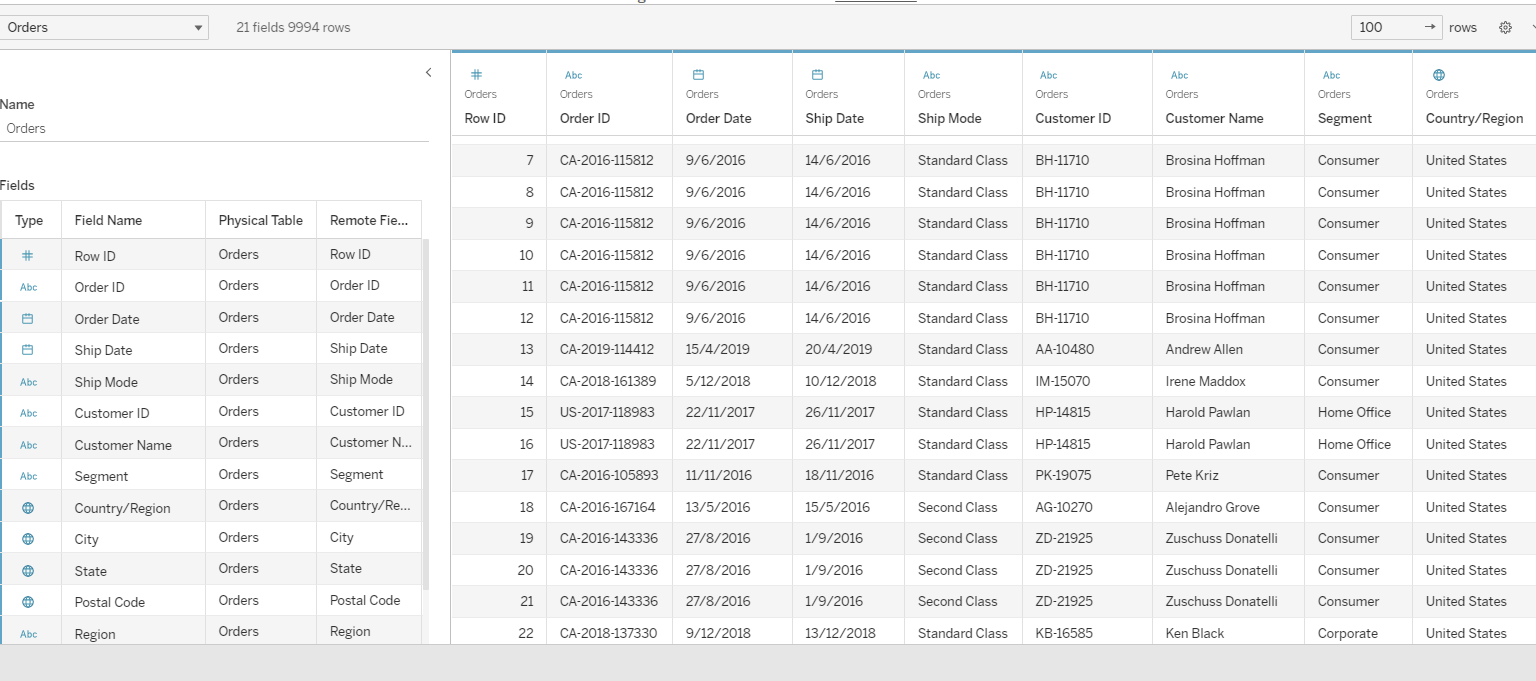Click the calendar type icon above Ship Date column

(817, 75)
